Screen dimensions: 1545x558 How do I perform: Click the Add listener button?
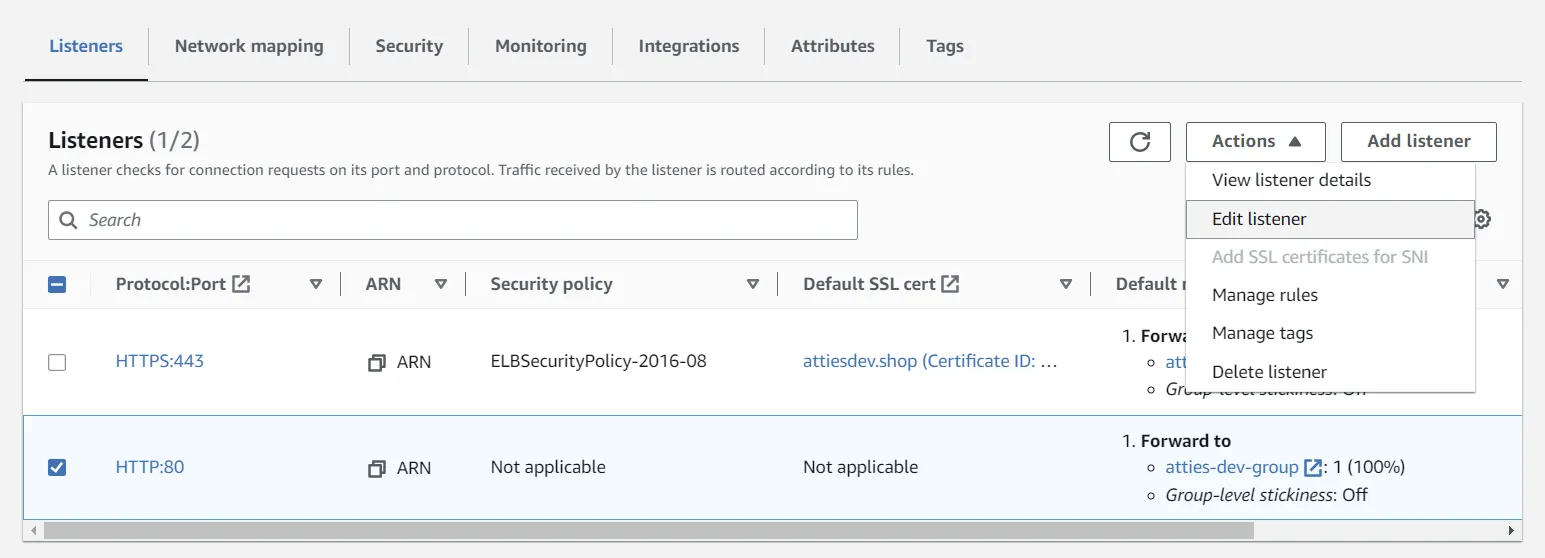click(1418, 142)
